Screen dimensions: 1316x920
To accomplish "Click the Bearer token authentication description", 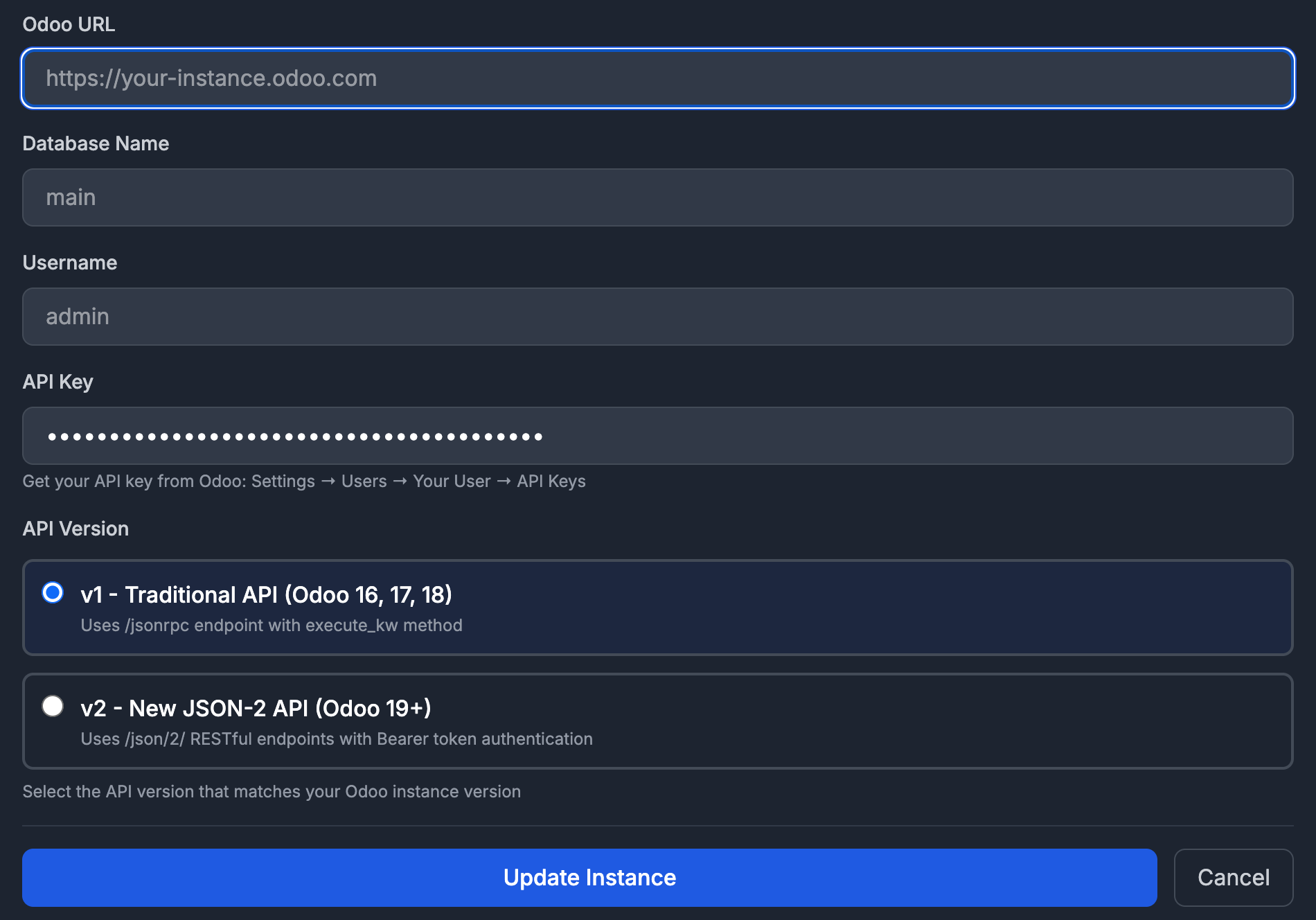I will coord(337,738).
